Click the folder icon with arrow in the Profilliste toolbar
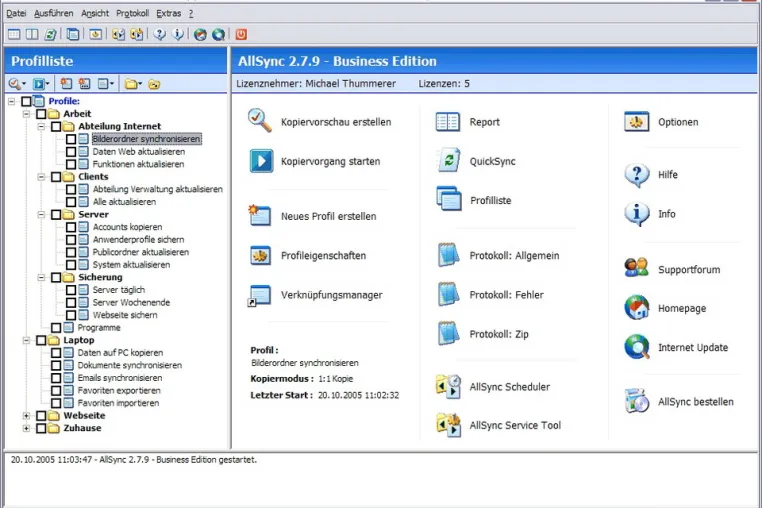The image size is (762, 508). (130, 84)
